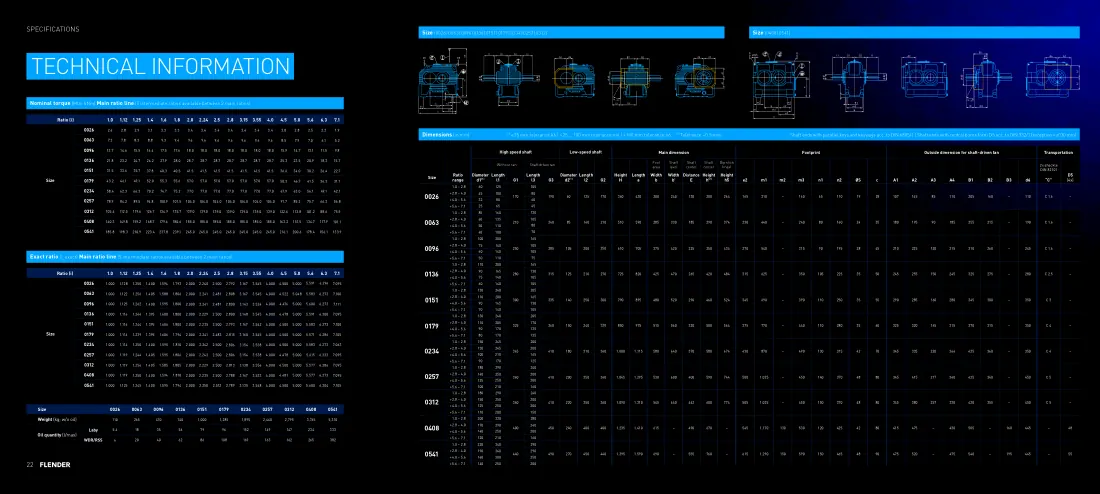
Task: Click the 0179 column header in Weight table
Action: [x=223, y=408]
